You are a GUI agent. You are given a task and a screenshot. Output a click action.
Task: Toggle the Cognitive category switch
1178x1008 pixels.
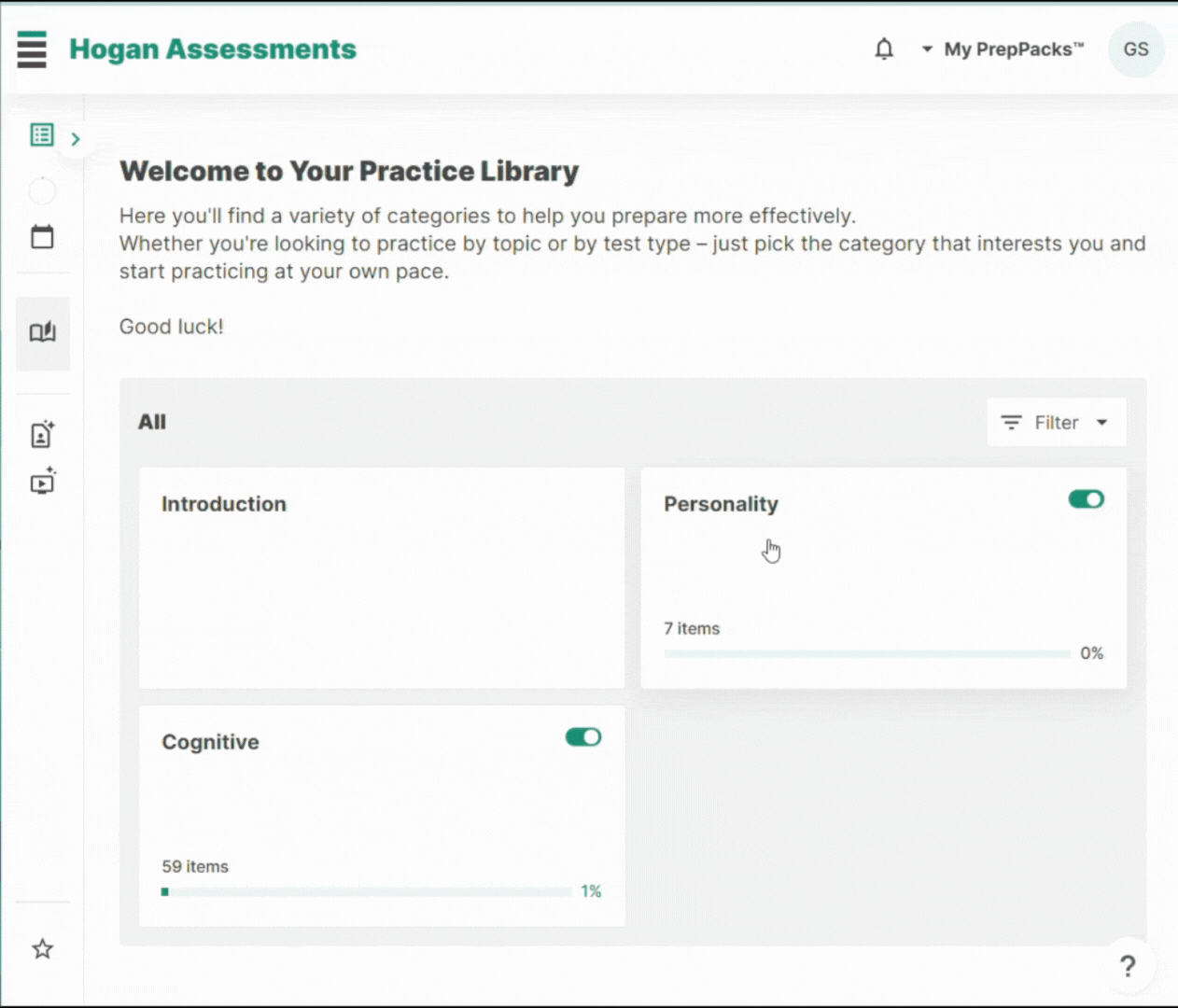point(583,737)
